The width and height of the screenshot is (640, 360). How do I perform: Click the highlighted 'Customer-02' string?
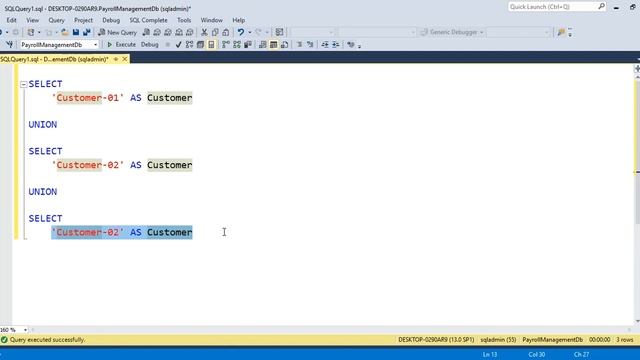(88, 232)
